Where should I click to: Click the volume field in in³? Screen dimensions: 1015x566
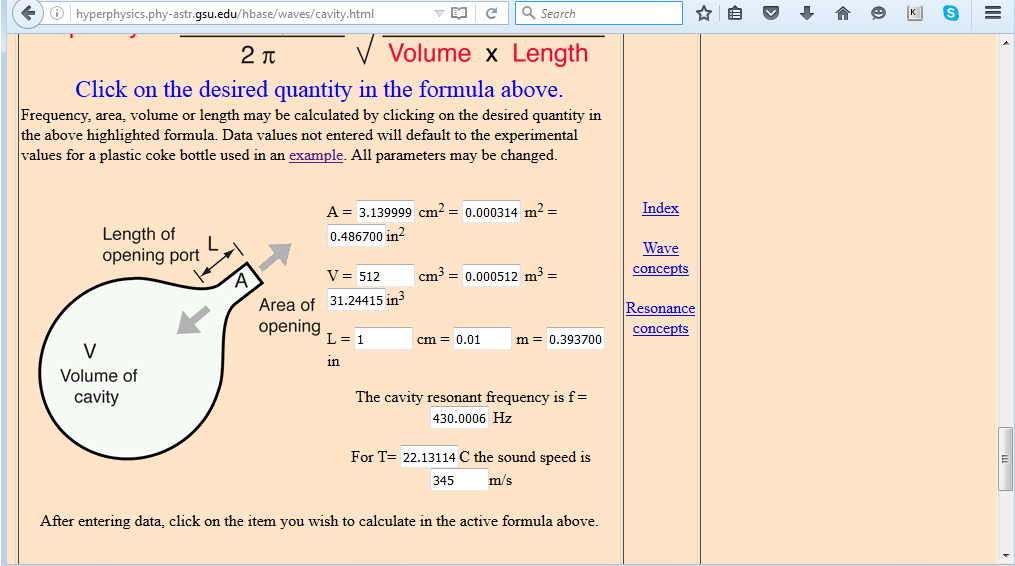[356, 300]
